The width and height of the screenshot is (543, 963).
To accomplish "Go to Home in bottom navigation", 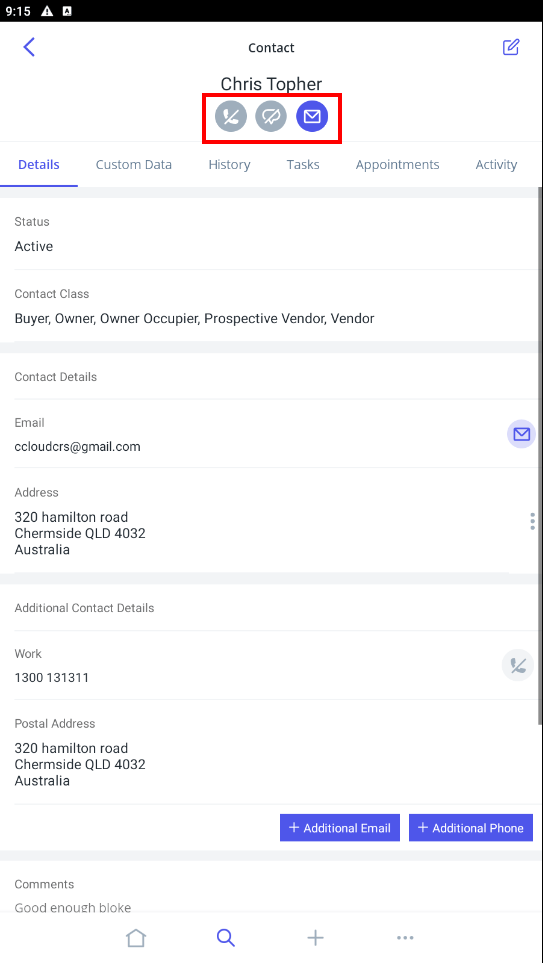I will (x=136, y=938).
